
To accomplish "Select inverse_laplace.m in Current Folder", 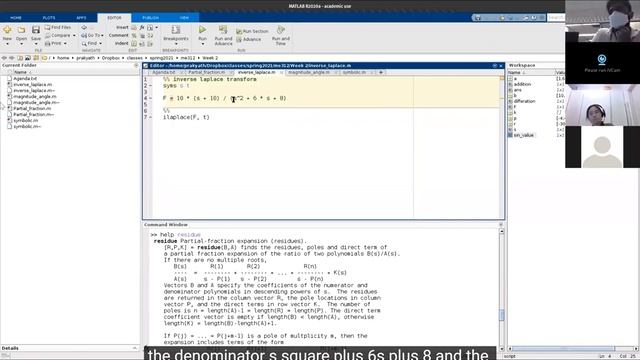I will click(x=32, y=84).
